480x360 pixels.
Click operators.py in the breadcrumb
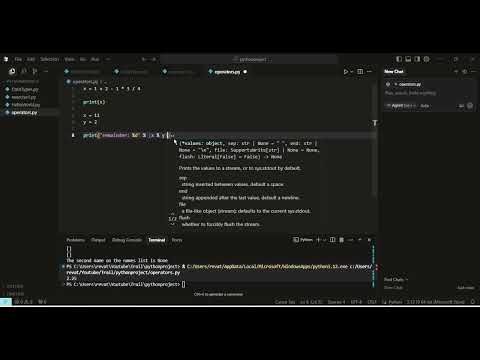click(85, 81)
